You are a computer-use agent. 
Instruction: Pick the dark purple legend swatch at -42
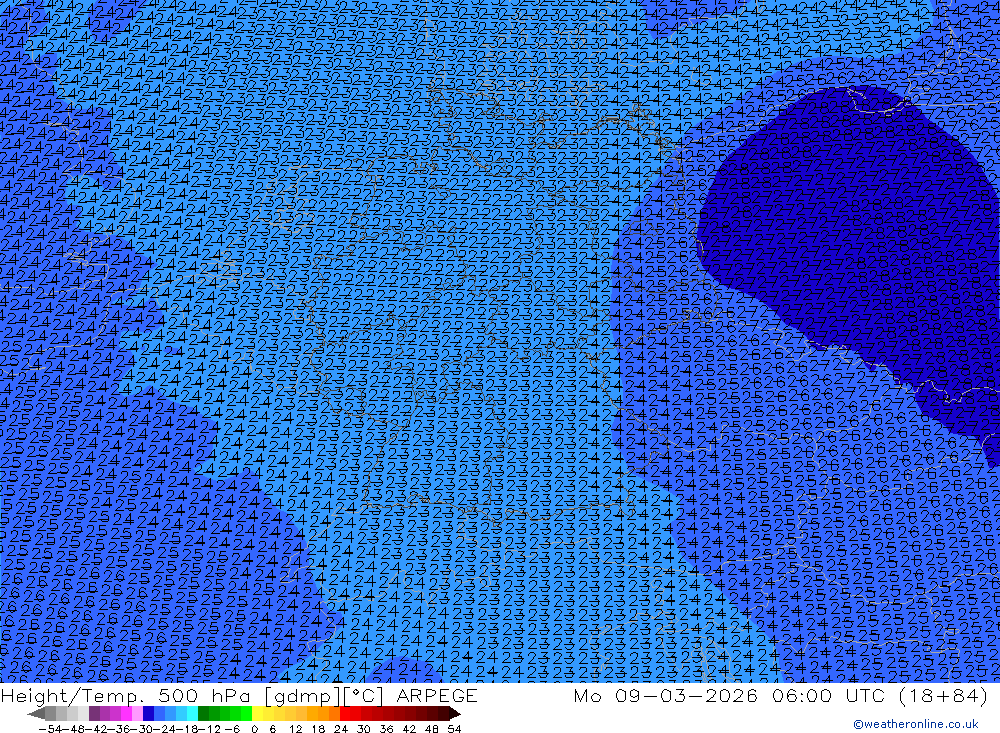tap(94, 714)
